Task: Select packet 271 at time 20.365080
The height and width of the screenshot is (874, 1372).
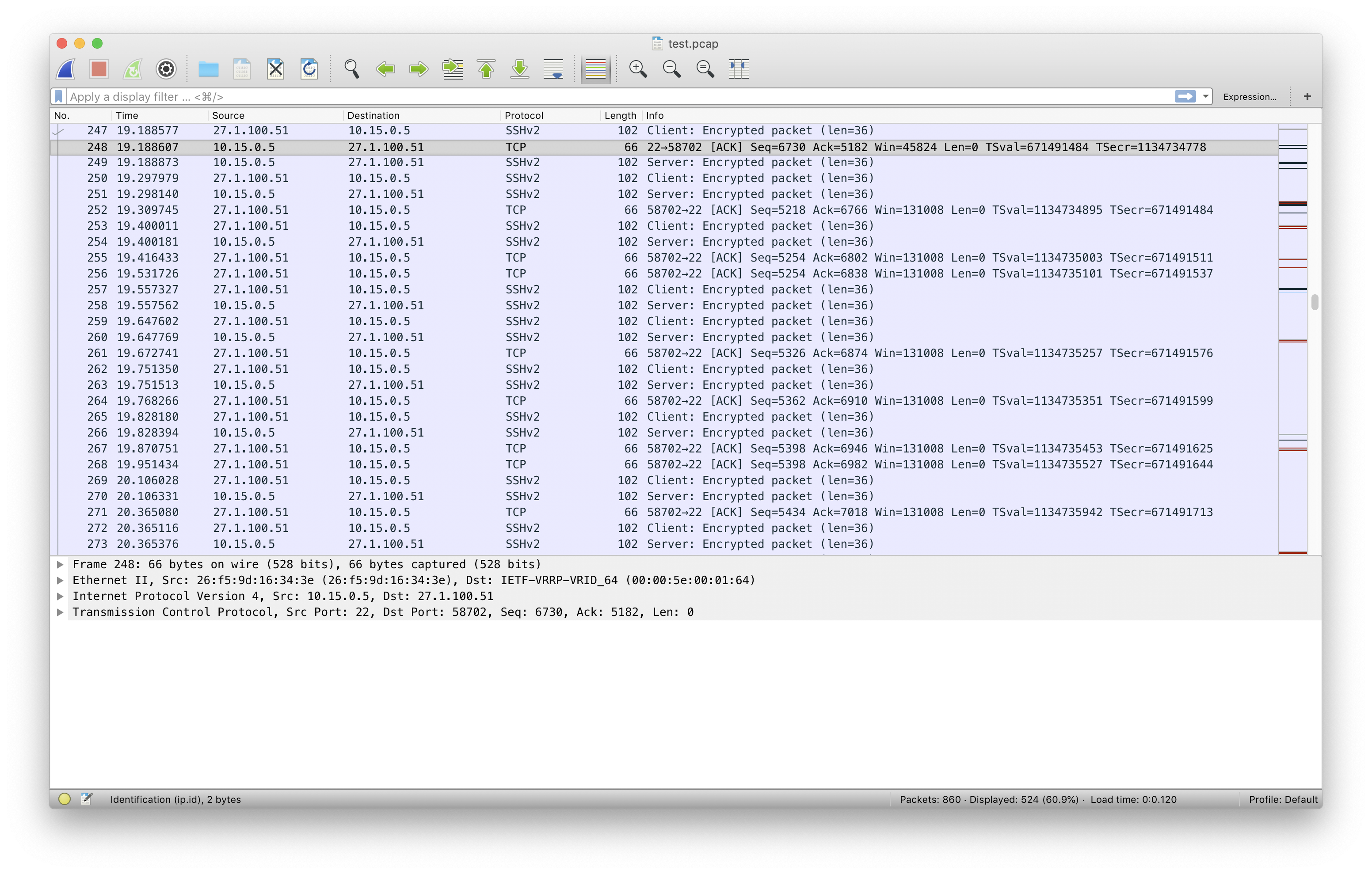Action: click(x=664, y=512)
